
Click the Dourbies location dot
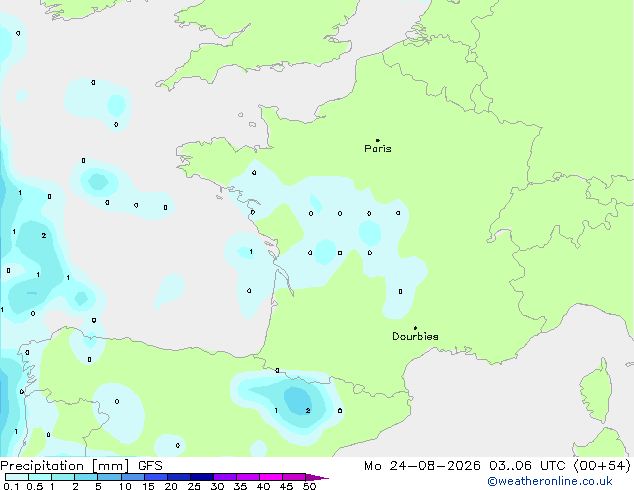415,328
